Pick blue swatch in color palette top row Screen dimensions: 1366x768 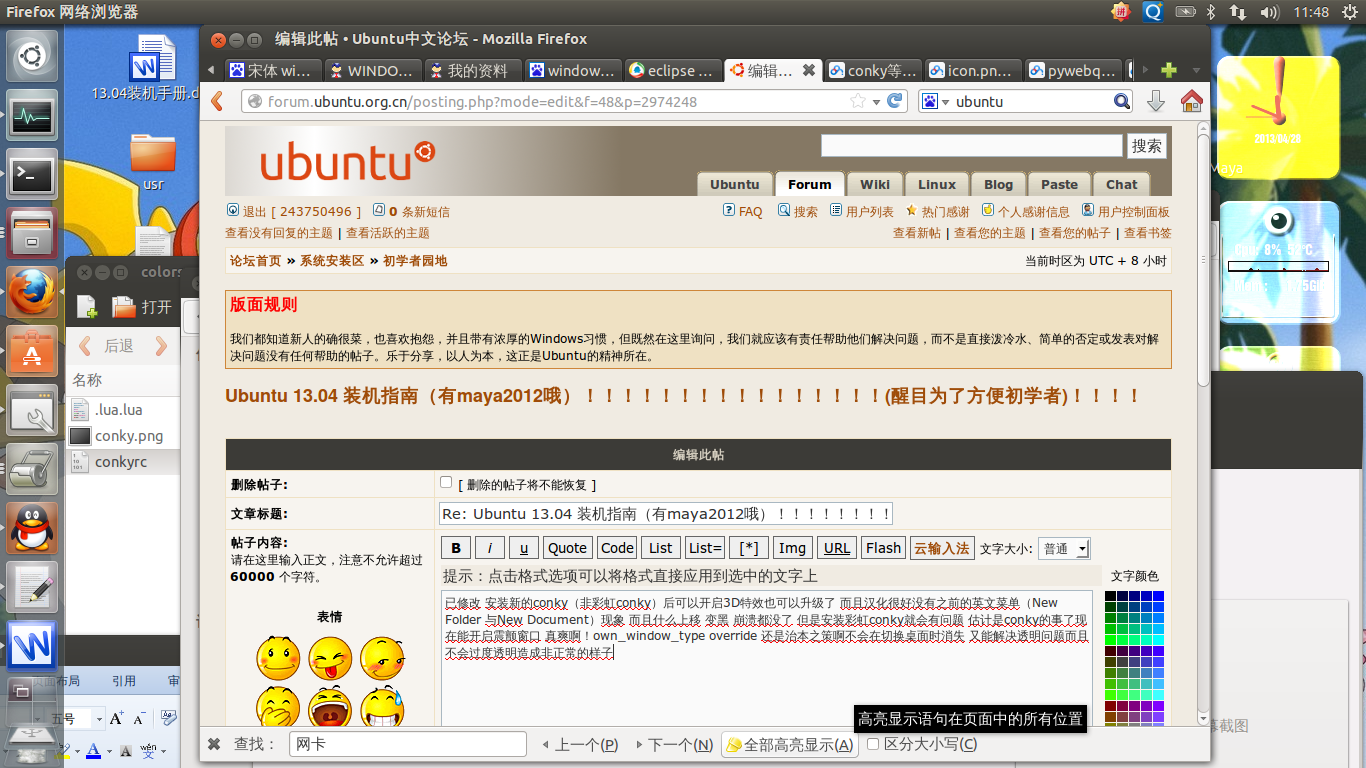1159,597
